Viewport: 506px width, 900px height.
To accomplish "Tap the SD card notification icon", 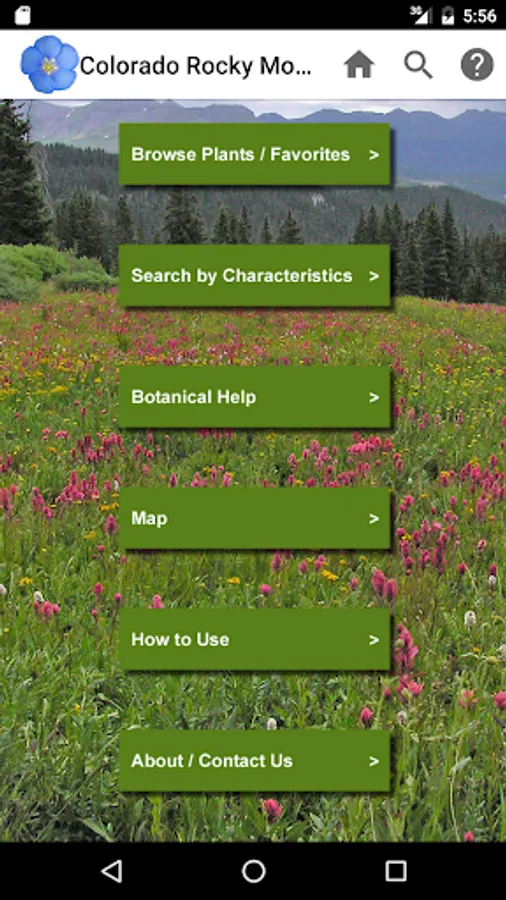I will click(x=22, y=15).
